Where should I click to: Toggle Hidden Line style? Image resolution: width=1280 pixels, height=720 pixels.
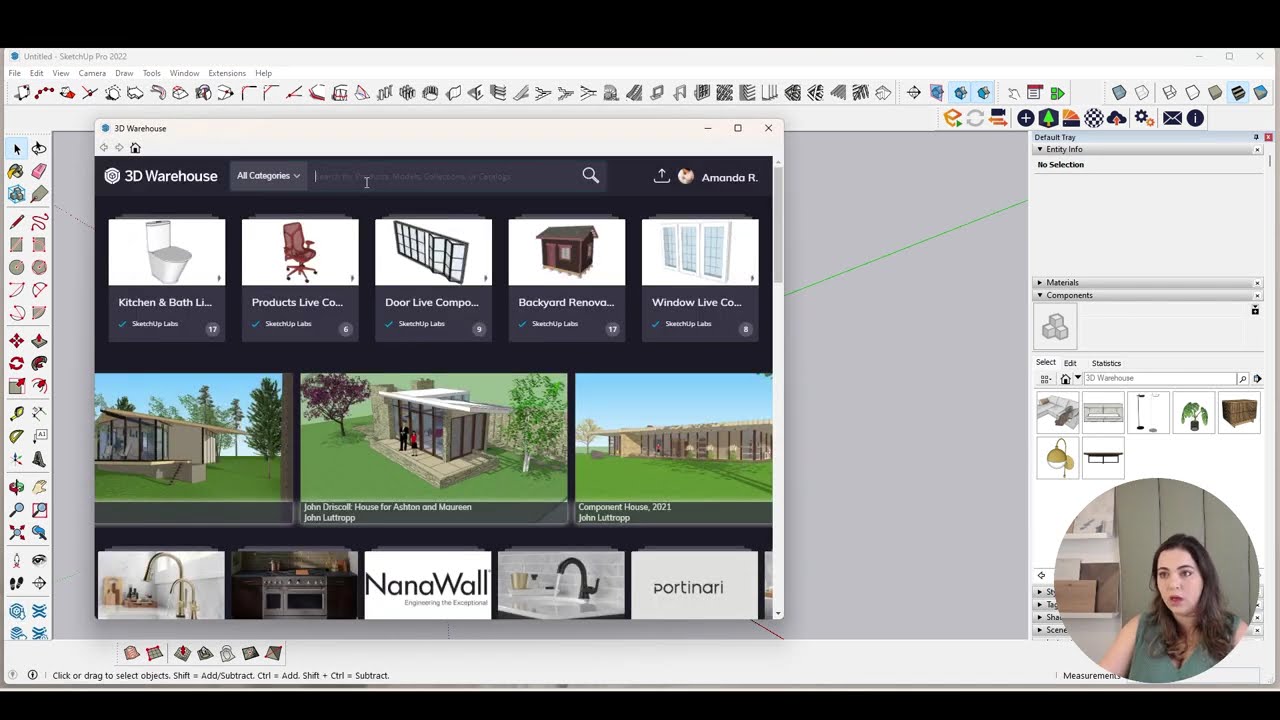(1192, 93)
